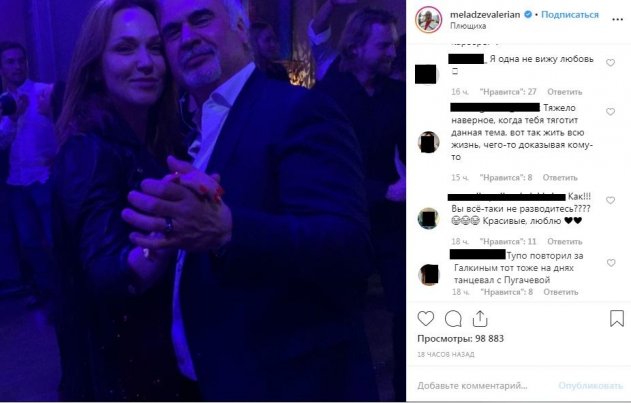Click the speech bubble comment icon

pos(453,320)
